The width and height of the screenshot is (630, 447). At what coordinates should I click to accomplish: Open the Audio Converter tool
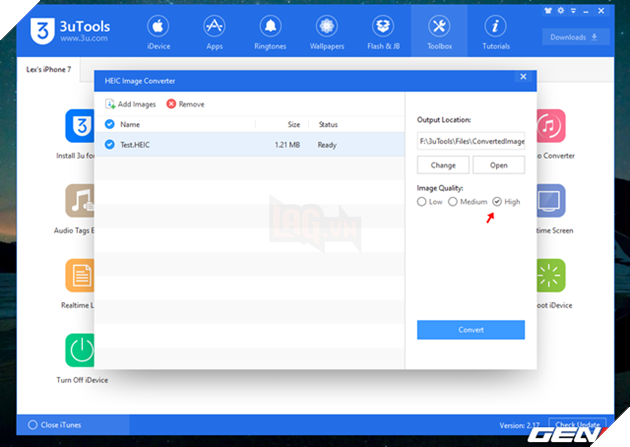coord(551,126)
